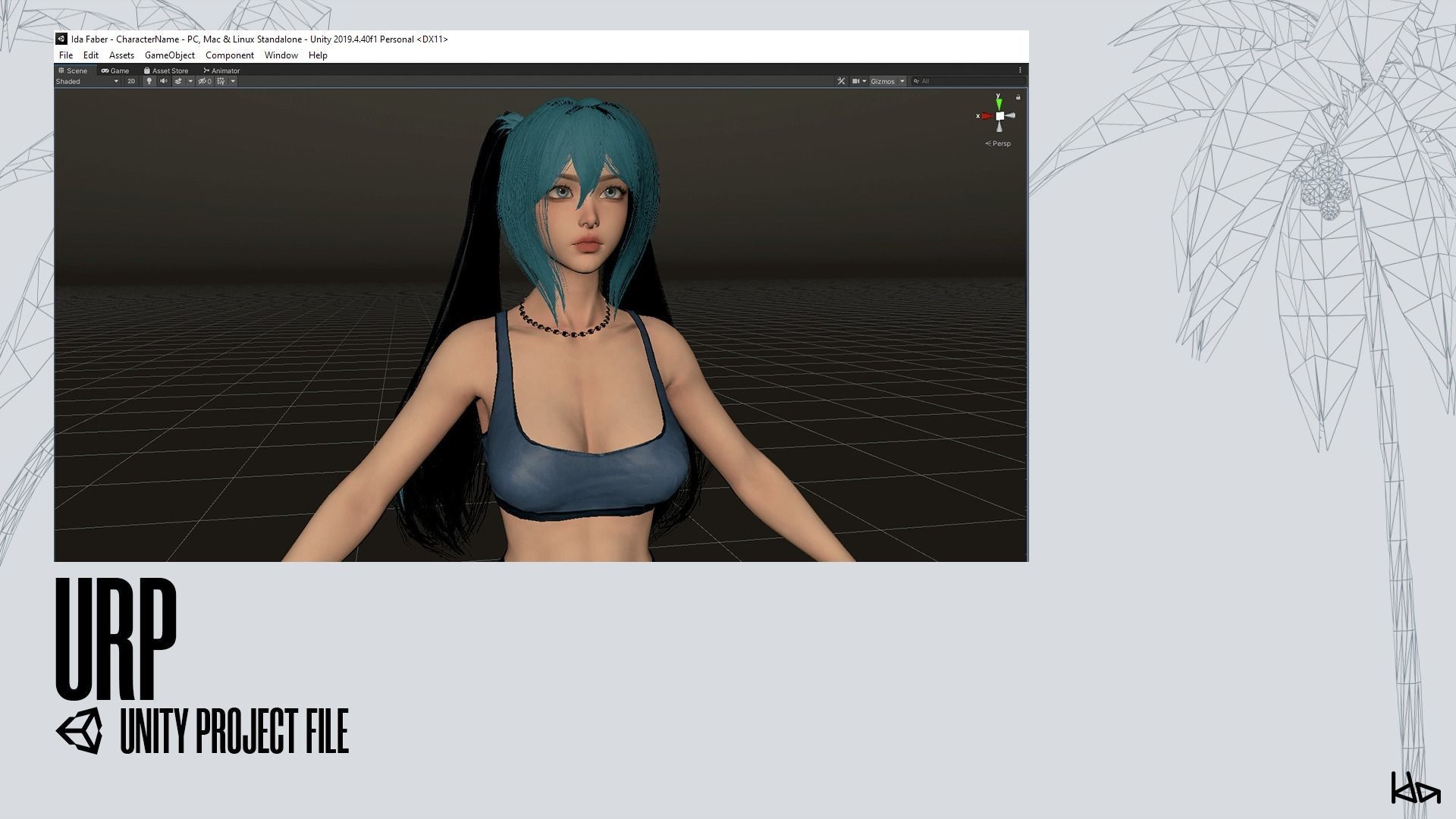Click the Unity logo in title bar
The width and height of the screenshot is (1456, 819).
[61, 39]
